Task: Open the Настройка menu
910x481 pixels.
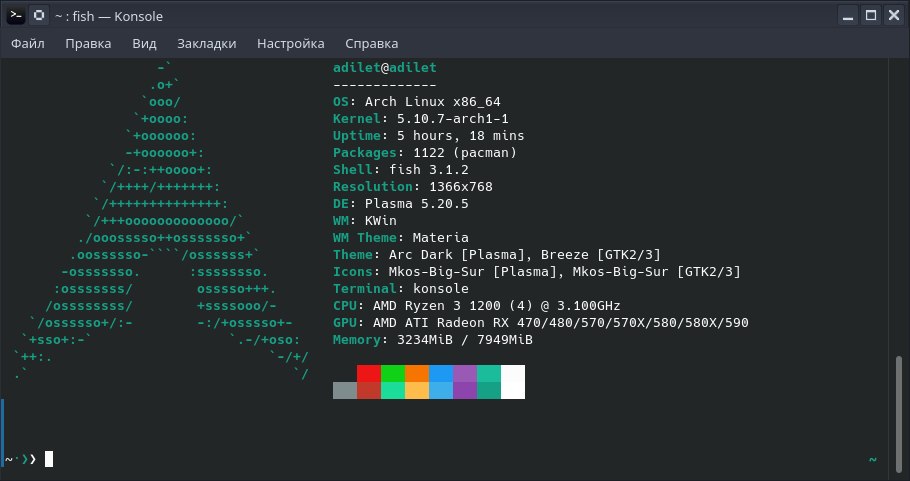Action: click(291, 44)
